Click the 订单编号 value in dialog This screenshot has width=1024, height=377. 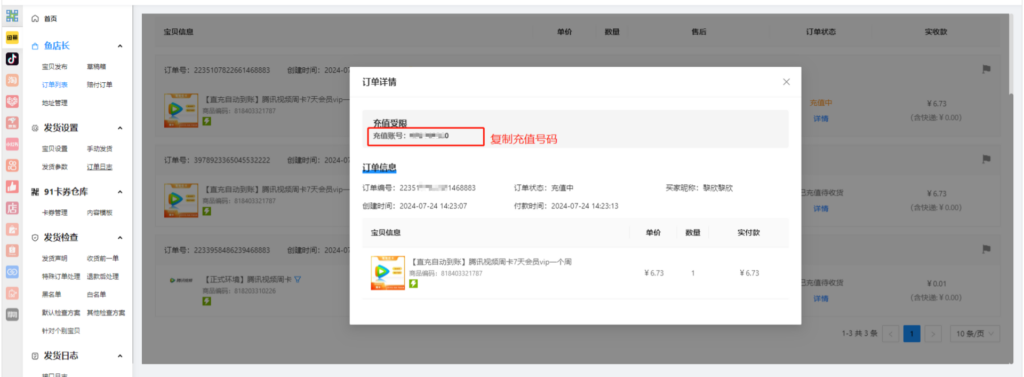click(x=438, y=188)
